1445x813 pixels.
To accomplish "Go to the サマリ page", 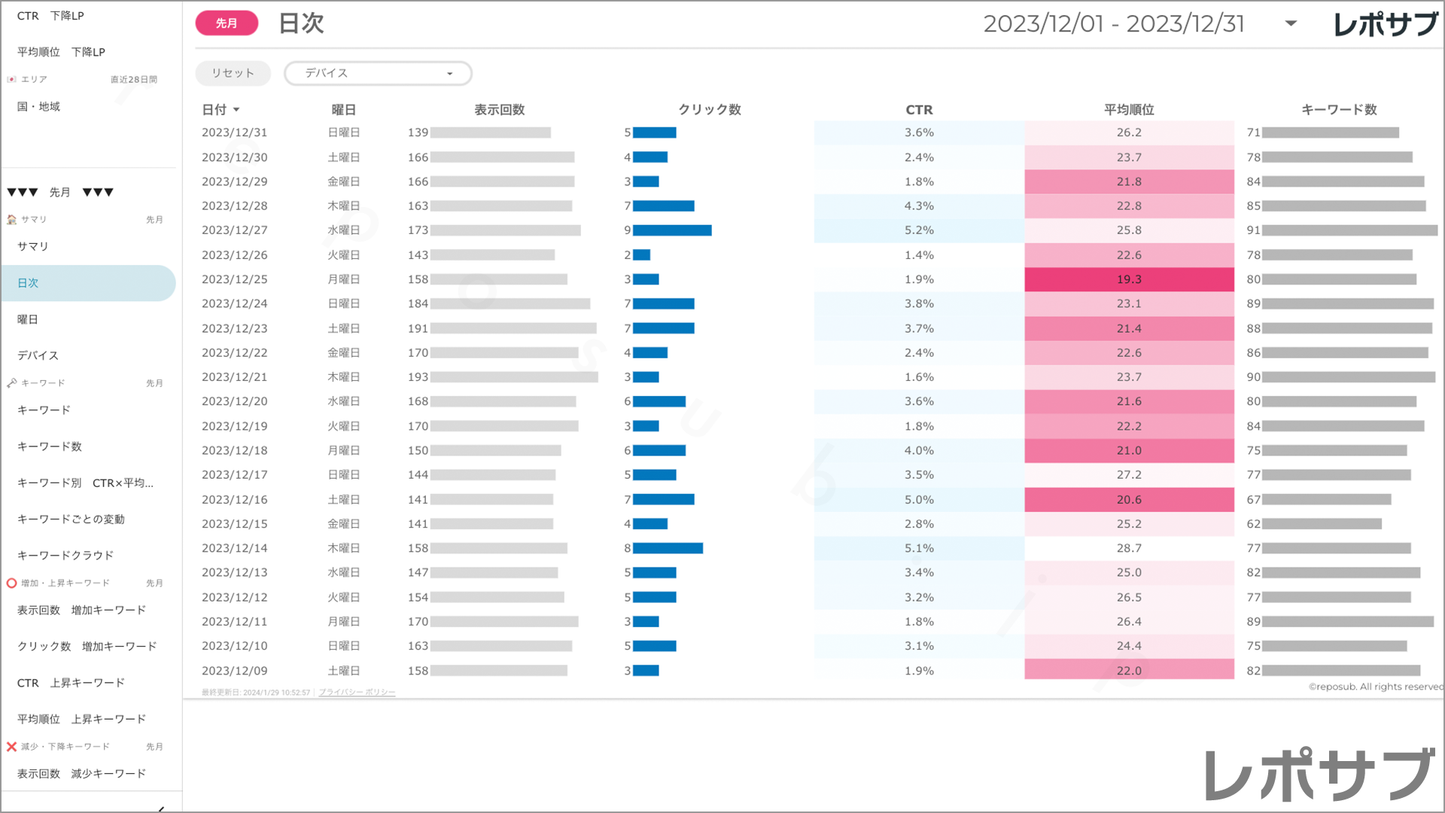I will 33,246.
